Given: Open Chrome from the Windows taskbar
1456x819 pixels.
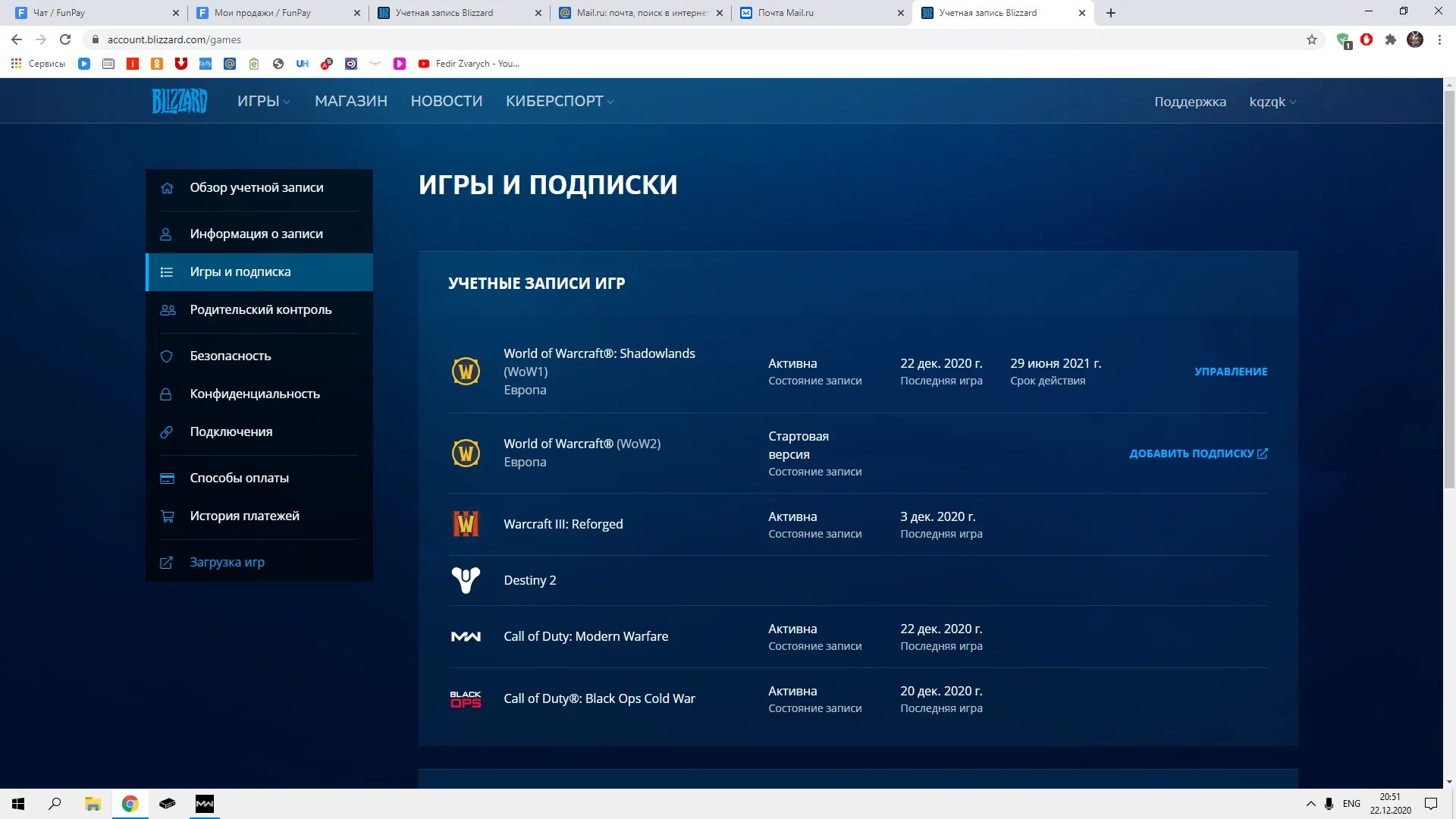Looking at the screenshot, I should (x=130, y=804).
